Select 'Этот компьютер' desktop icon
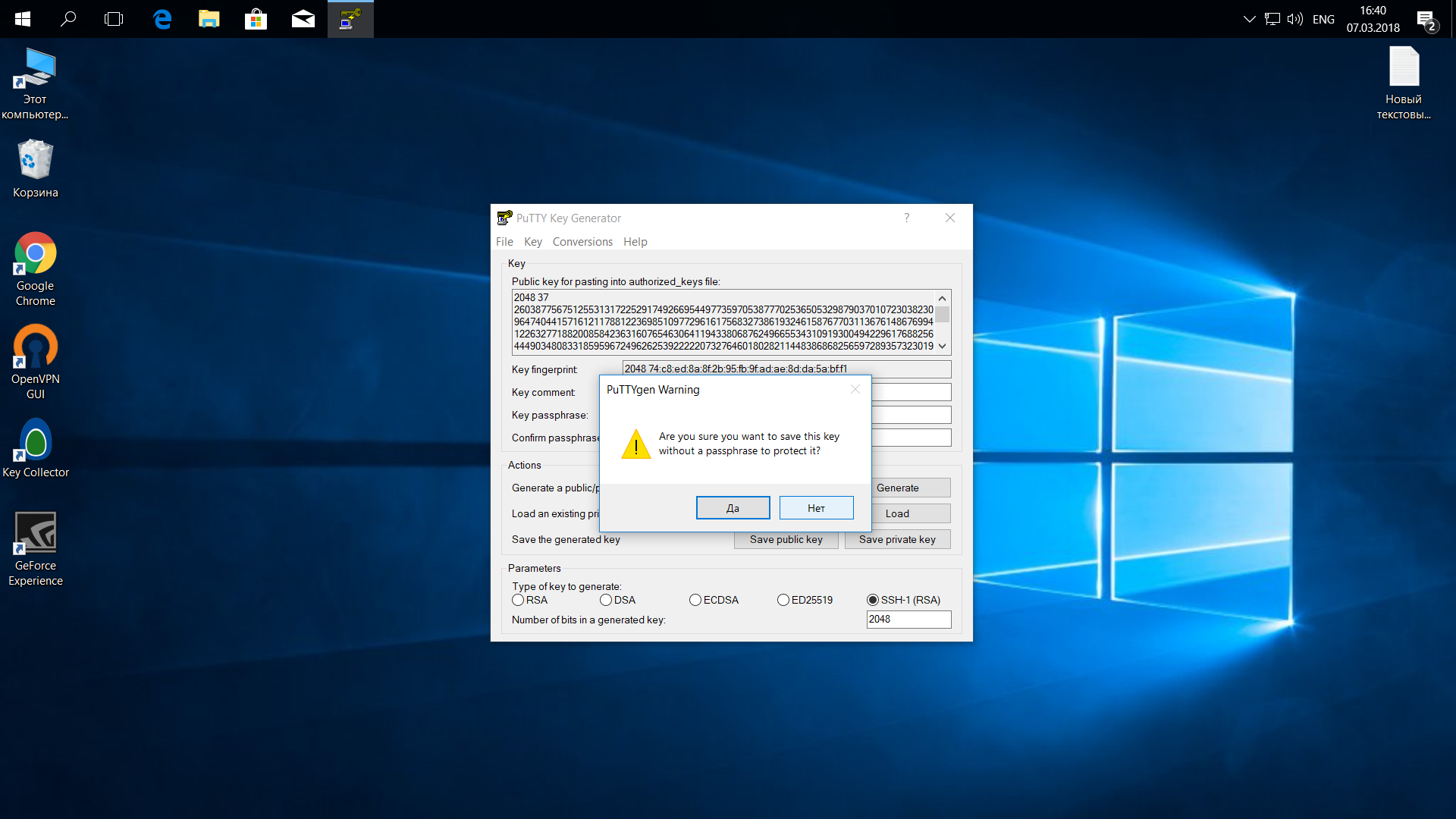Viewport: 1456px width, 819px height. coord(35,83)
